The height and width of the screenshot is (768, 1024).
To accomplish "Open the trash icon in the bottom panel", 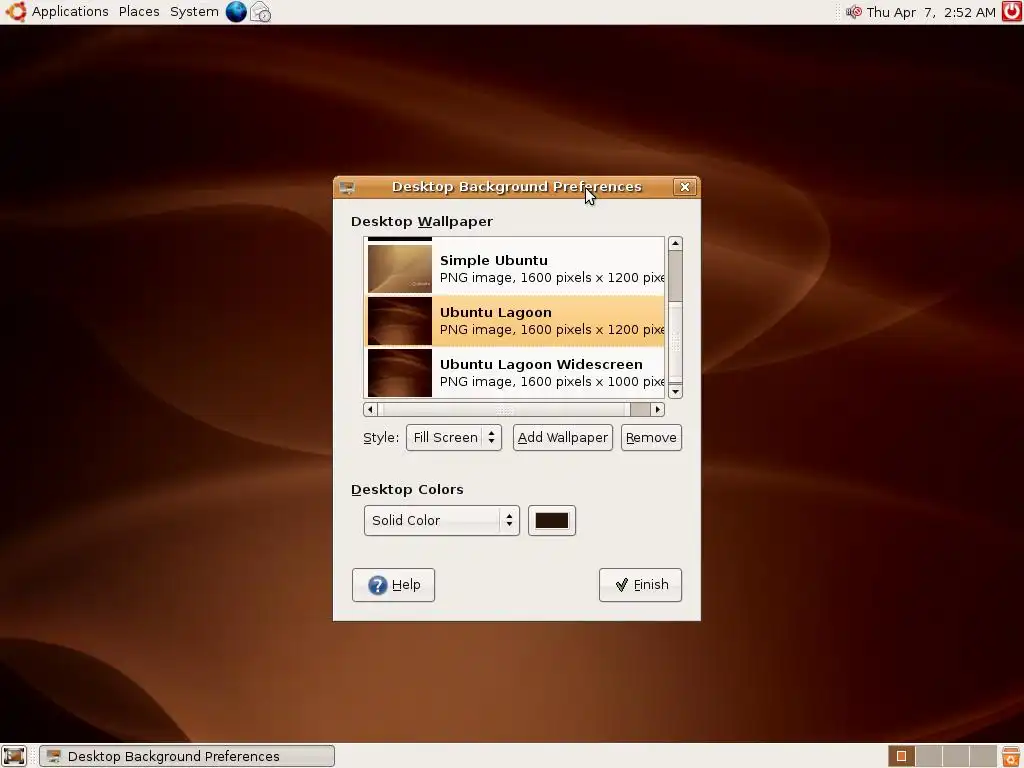I will click(x=1011, y=756).
